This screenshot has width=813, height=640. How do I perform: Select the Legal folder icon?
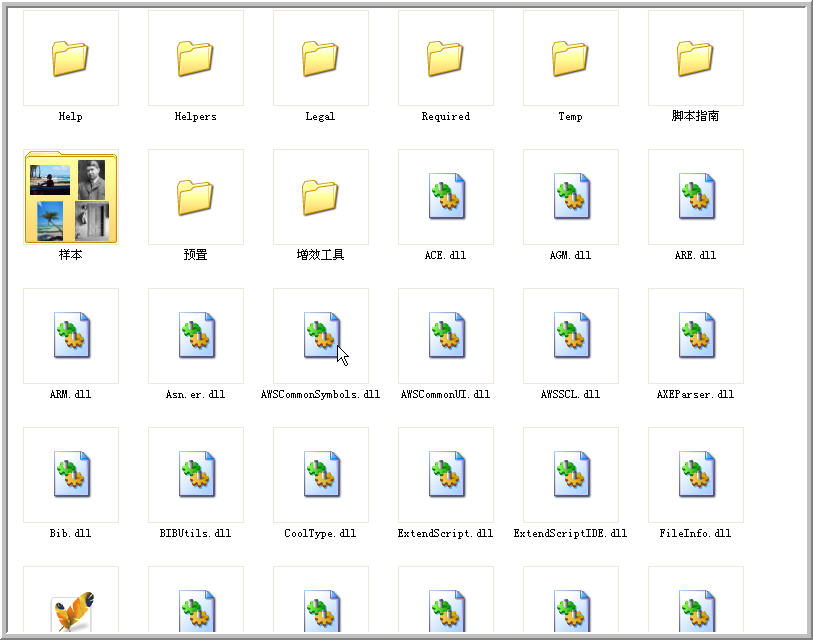320,59
